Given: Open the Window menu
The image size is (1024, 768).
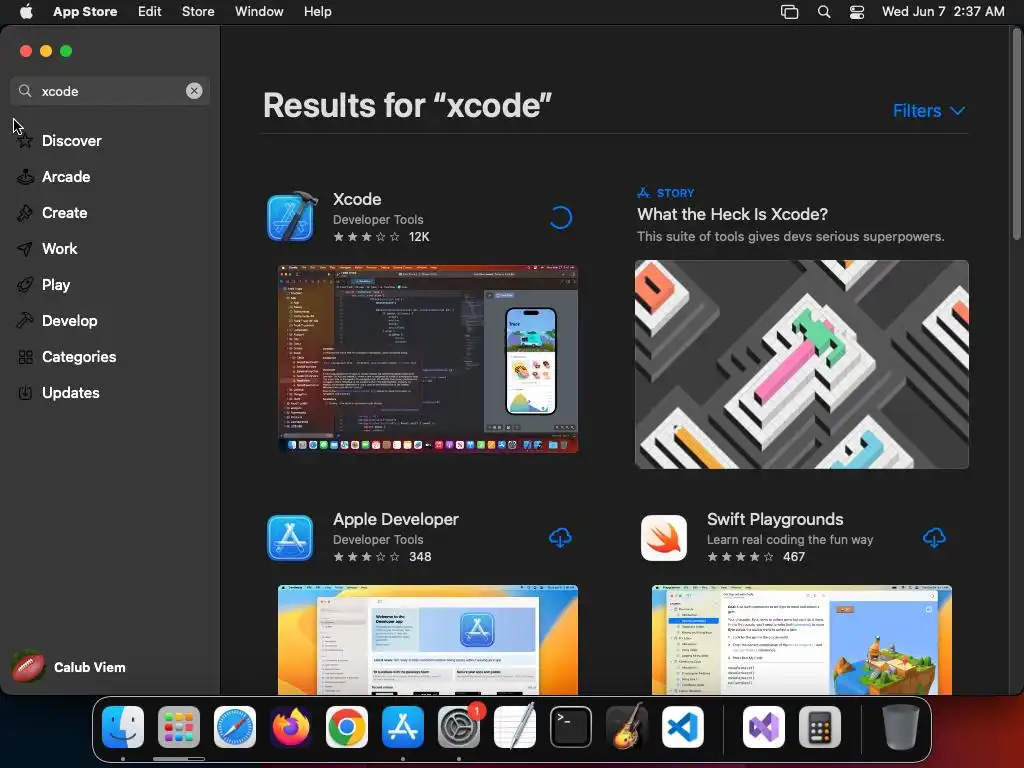Looking at the screenshot, I should click(x=259, y=11).
